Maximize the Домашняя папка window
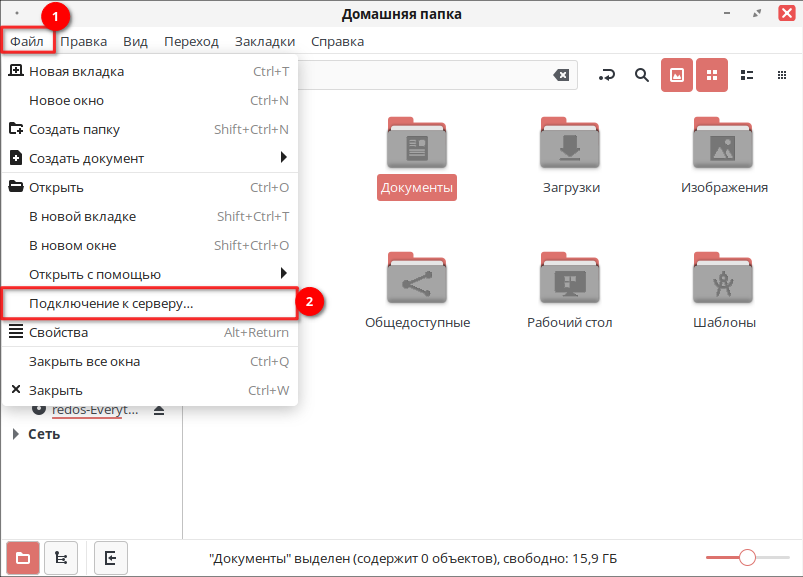The height and width of the screenshot is (577, 803). coord(757,13)
